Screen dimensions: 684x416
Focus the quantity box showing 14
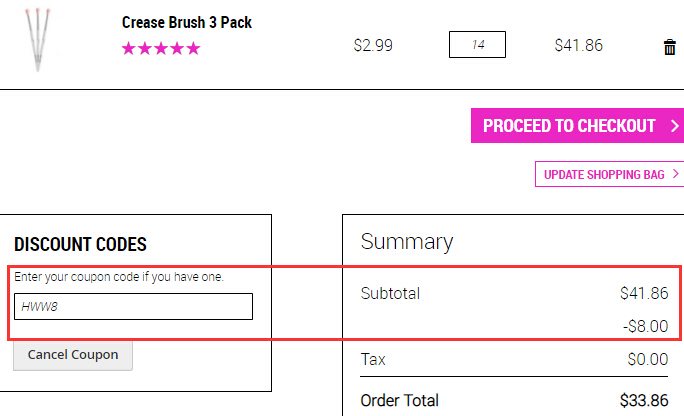[477, 44]
